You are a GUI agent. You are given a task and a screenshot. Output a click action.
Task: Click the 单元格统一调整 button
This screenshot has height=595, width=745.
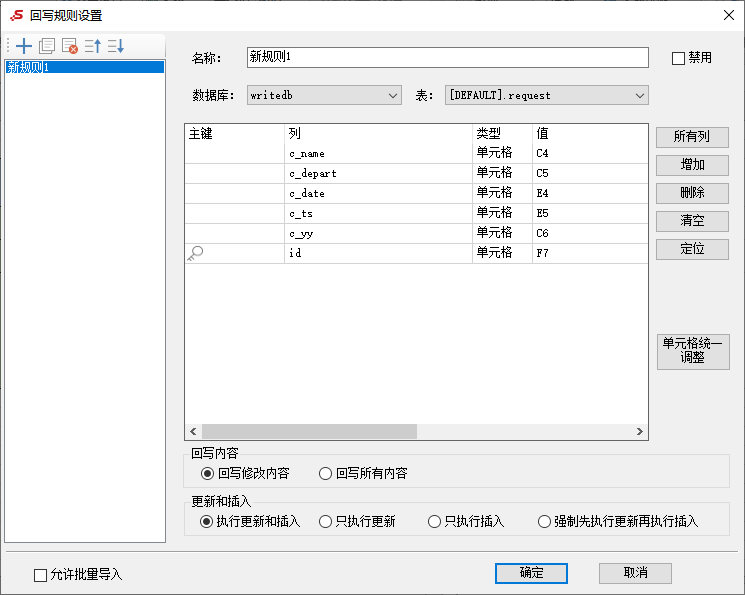[x=693, y=352]
